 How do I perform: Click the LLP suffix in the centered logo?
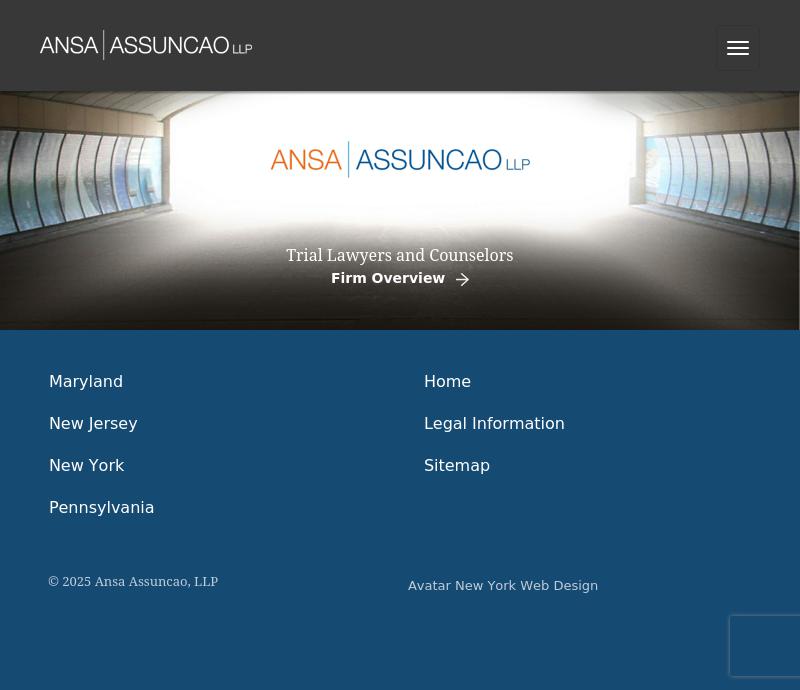tap(517, 165)
